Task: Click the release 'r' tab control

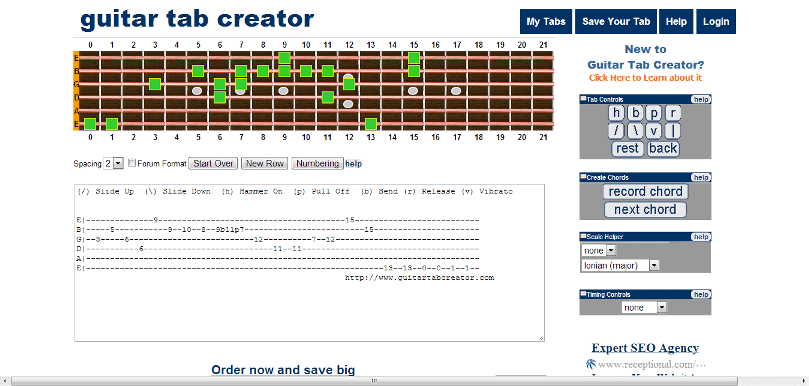Action: [x=673, y=113]
